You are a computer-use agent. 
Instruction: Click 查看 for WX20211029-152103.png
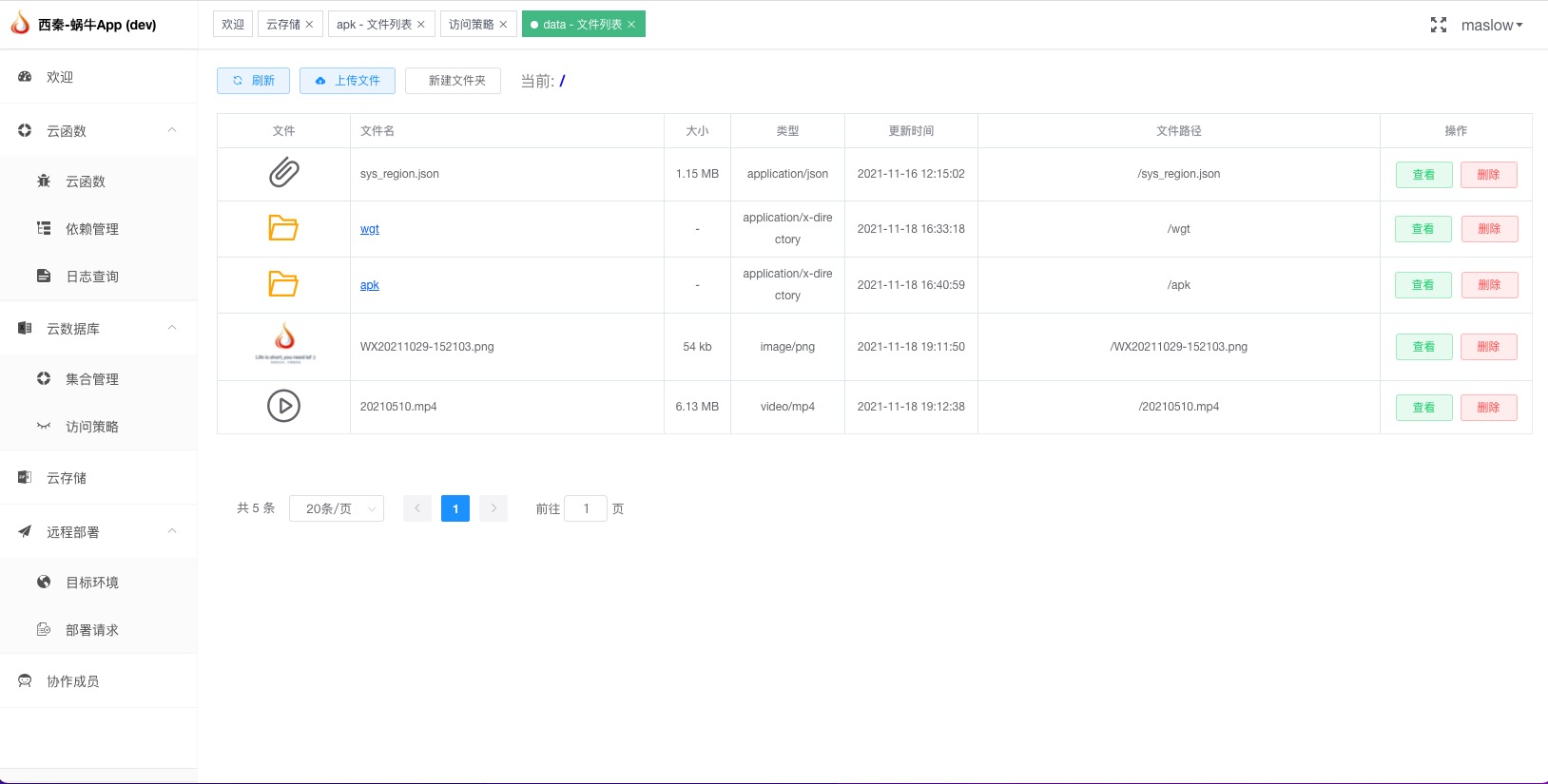pyautogui.click(x=1423, y=347)
